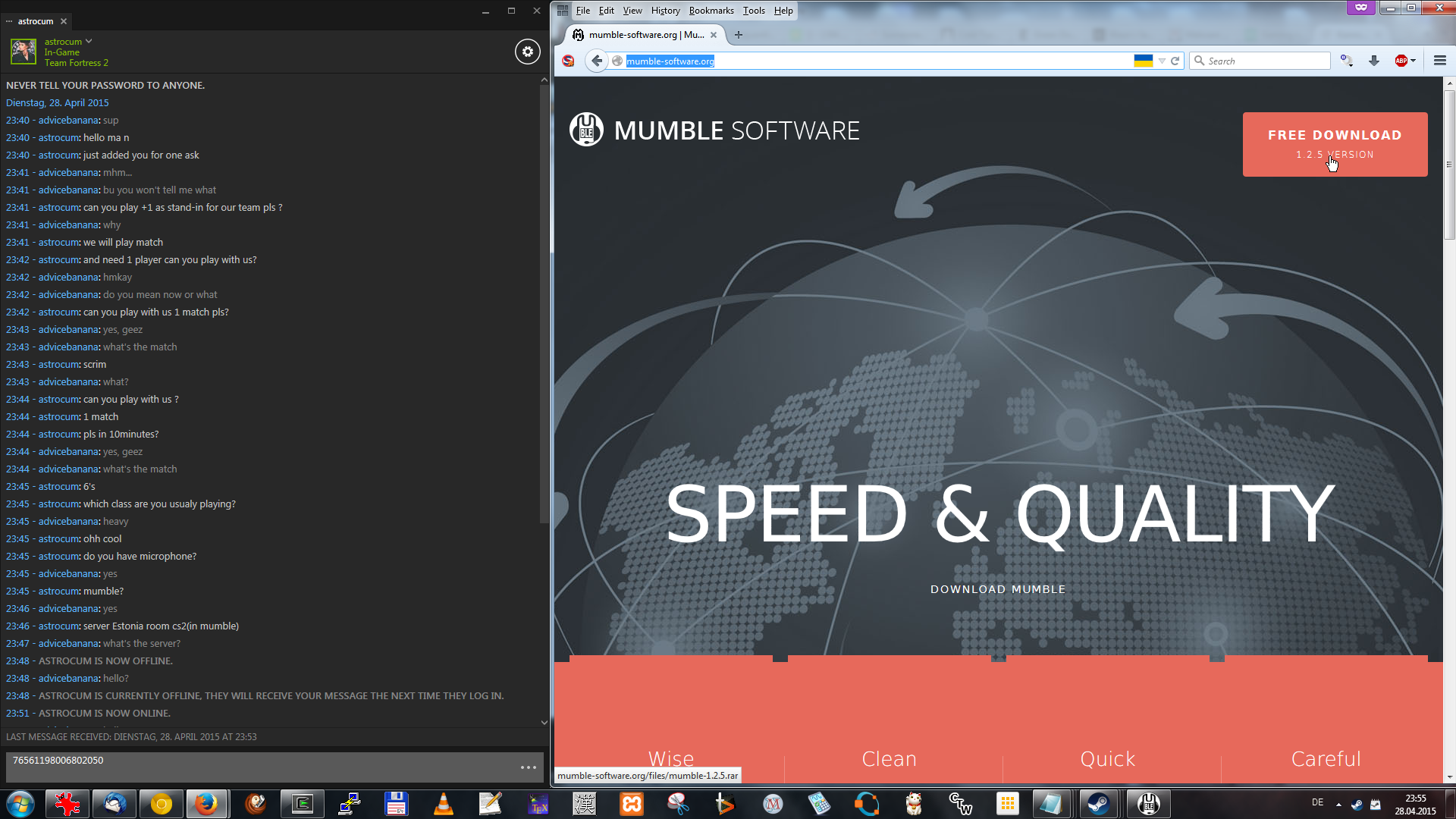Open Adblock Plus dropdown menu
1456x819 pixels.
click(1414, 61)
